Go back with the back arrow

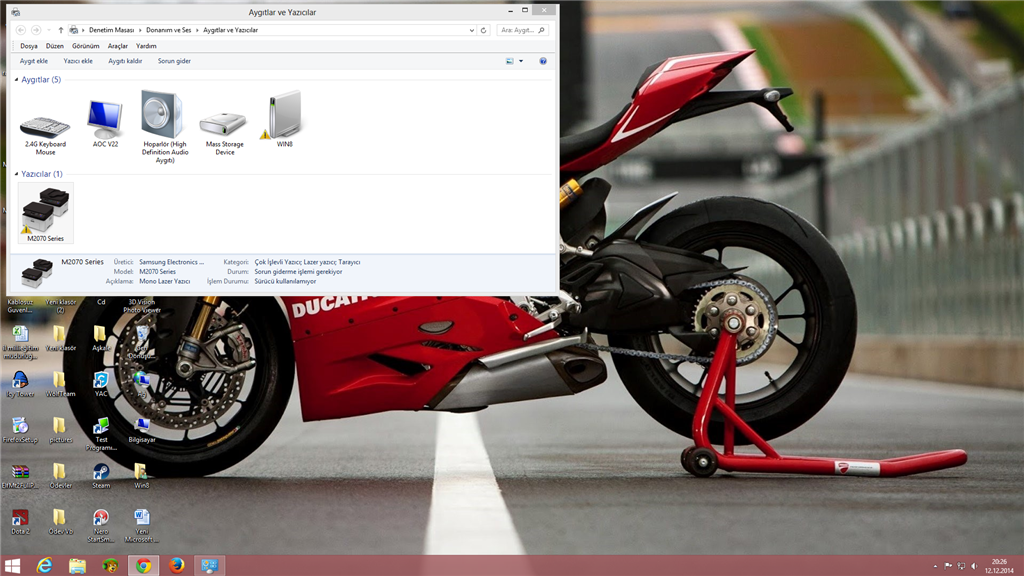coord(21,30)
